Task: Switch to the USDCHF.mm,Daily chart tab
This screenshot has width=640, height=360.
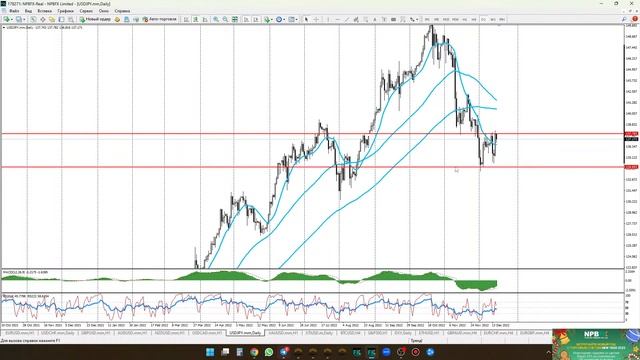Action: (57, 333)
